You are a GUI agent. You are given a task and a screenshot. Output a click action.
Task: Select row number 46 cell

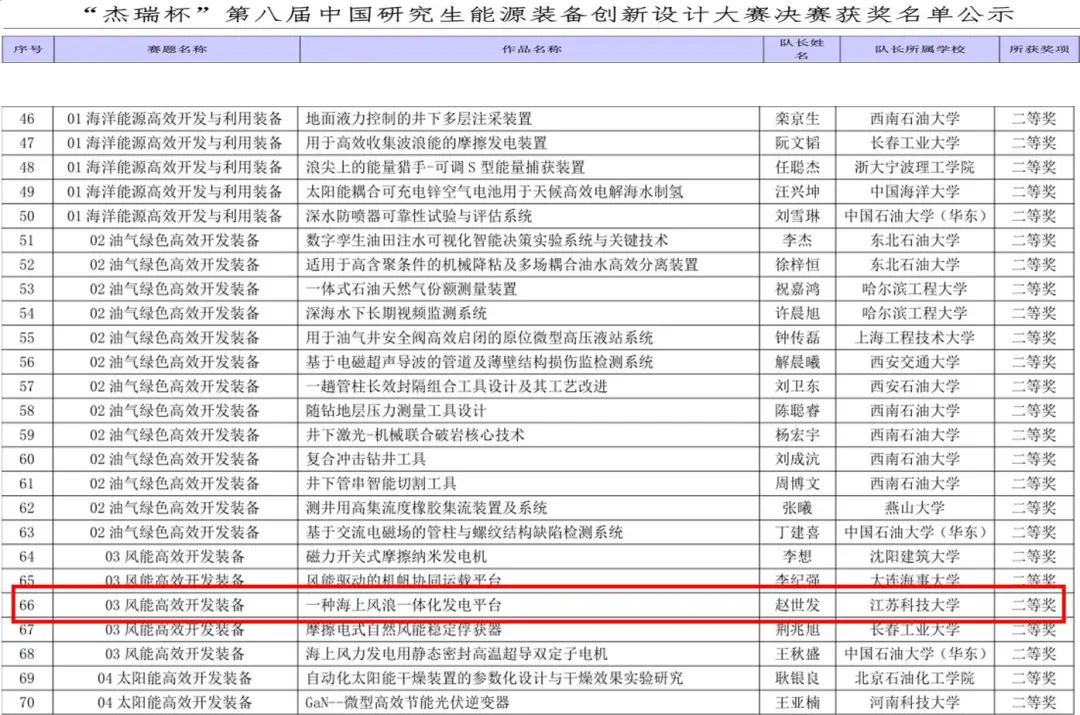click(27, 119)
